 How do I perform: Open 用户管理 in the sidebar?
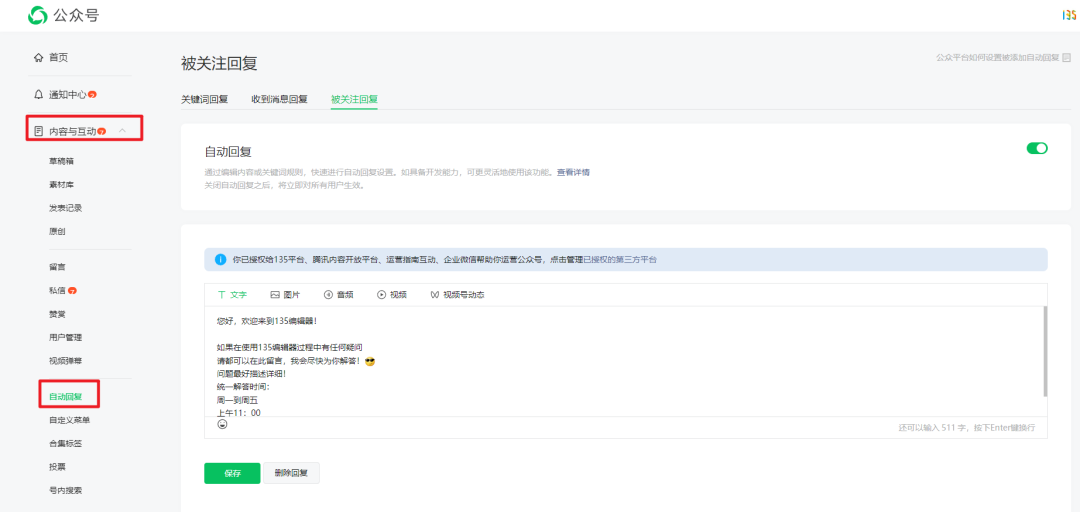[65, 338]
